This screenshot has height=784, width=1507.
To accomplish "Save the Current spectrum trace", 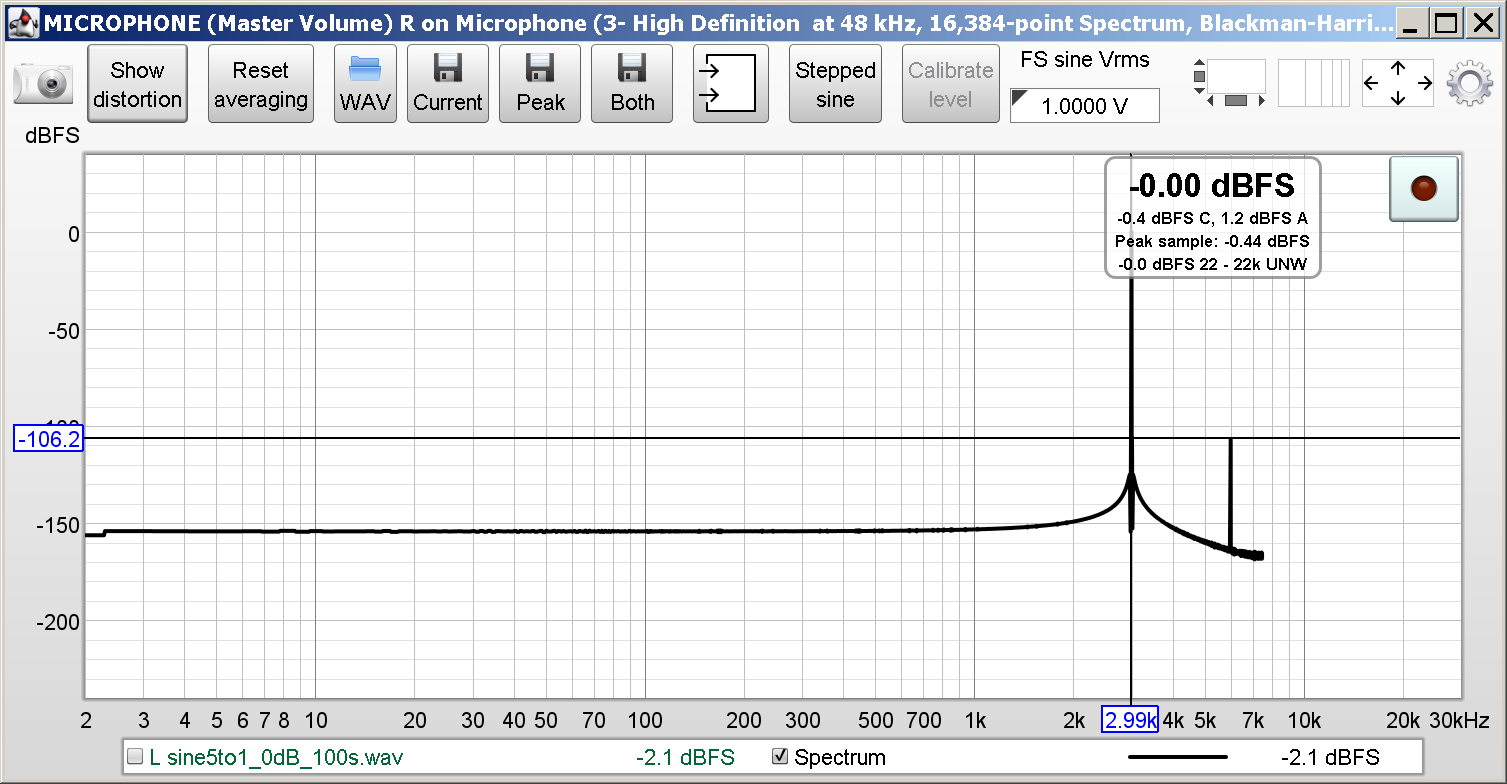I will (447, 84).
